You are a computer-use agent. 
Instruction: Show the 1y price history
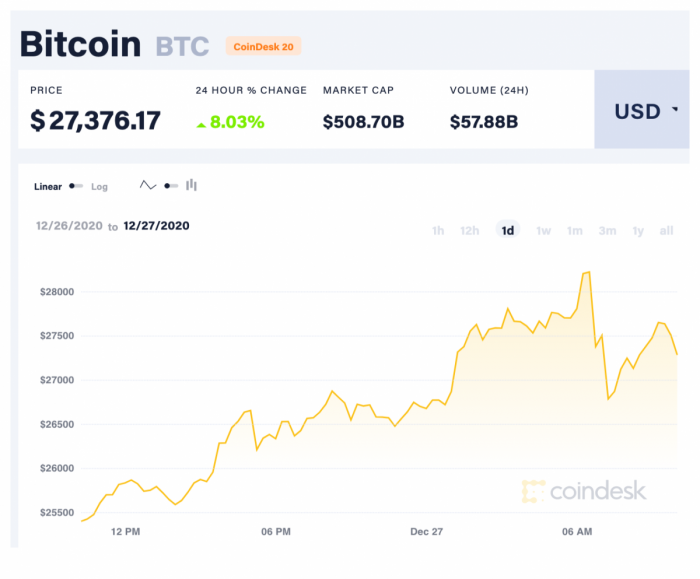[x=638, y=231]
